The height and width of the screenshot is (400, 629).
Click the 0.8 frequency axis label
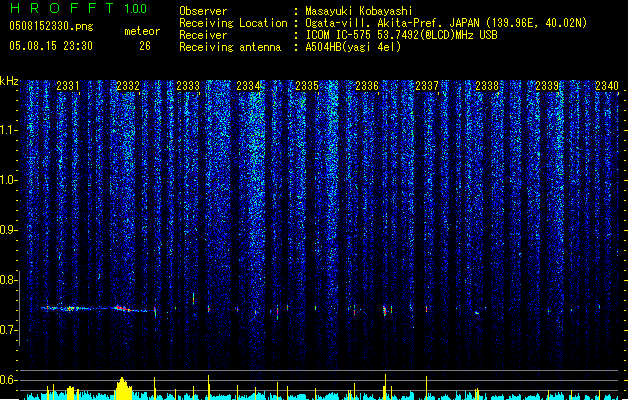[9, 280]
